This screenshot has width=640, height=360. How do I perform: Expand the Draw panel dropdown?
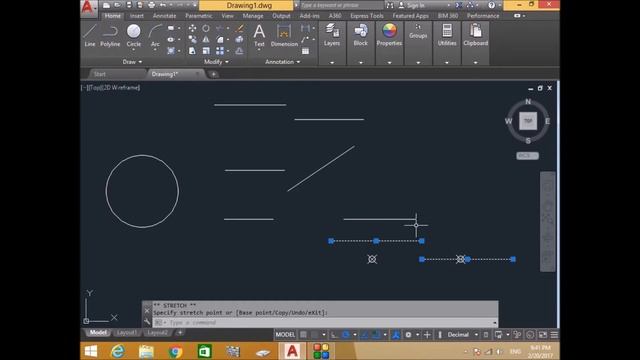132,62
